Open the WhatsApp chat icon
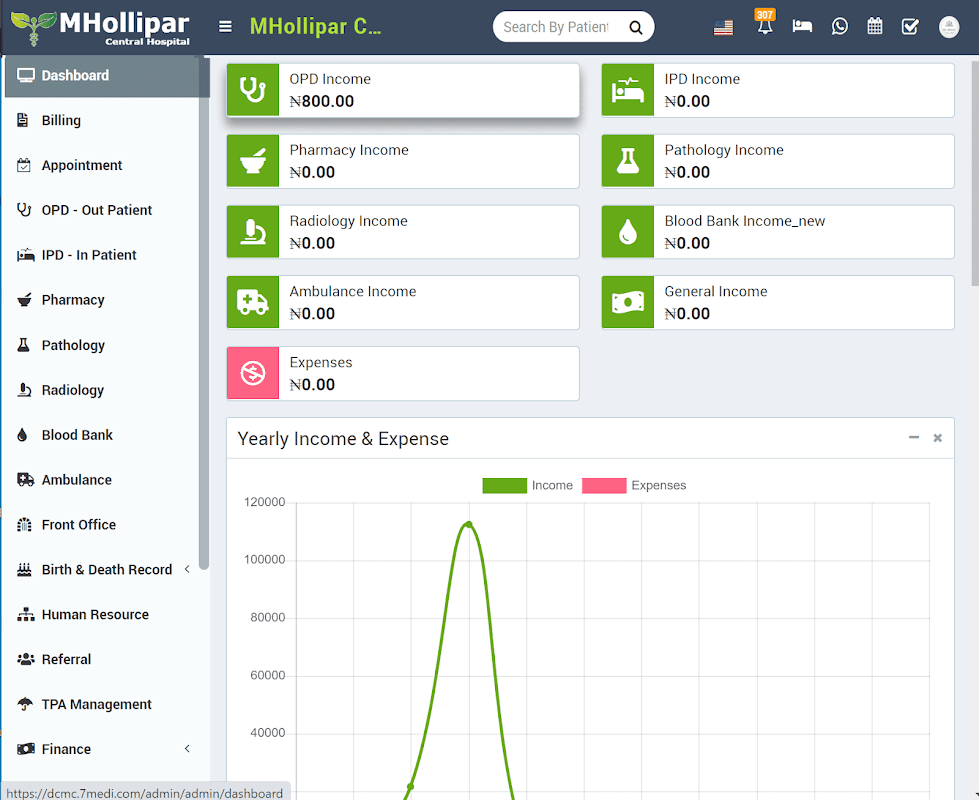The image size is (979, 800). coord(840,26)
